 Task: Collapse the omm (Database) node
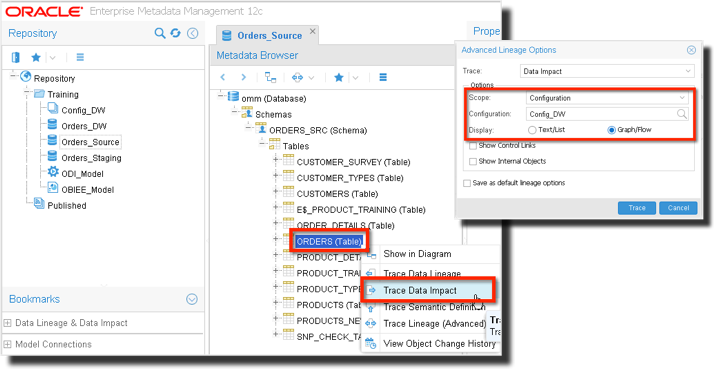click(220, 96)
